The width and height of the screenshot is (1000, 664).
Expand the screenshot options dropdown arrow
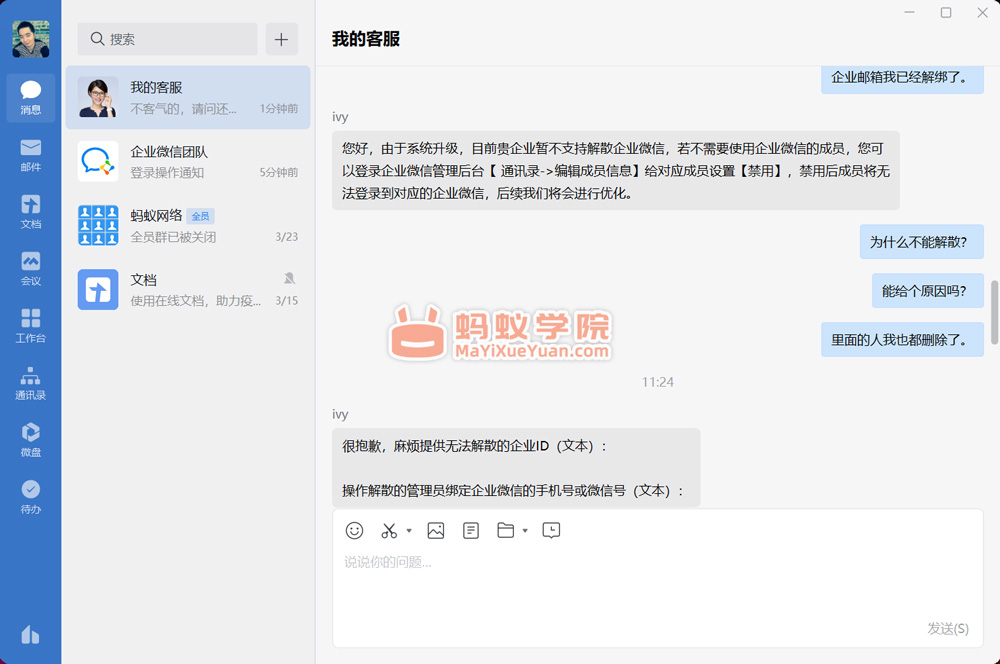tap(409, 532)
